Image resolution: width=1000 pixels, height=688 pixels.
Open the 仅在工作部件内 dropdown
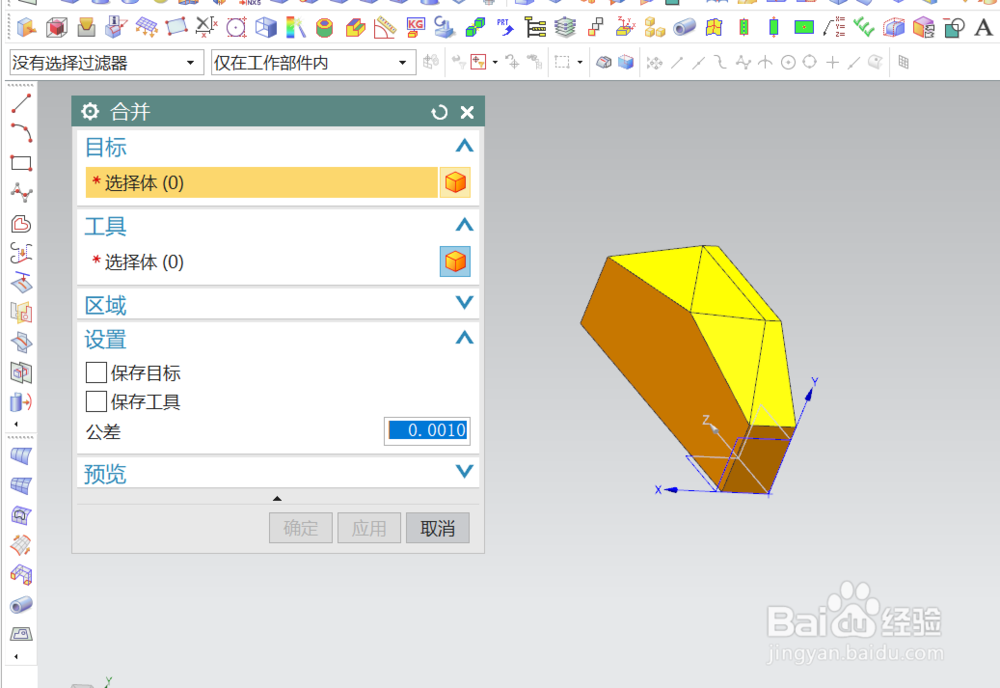313,62
